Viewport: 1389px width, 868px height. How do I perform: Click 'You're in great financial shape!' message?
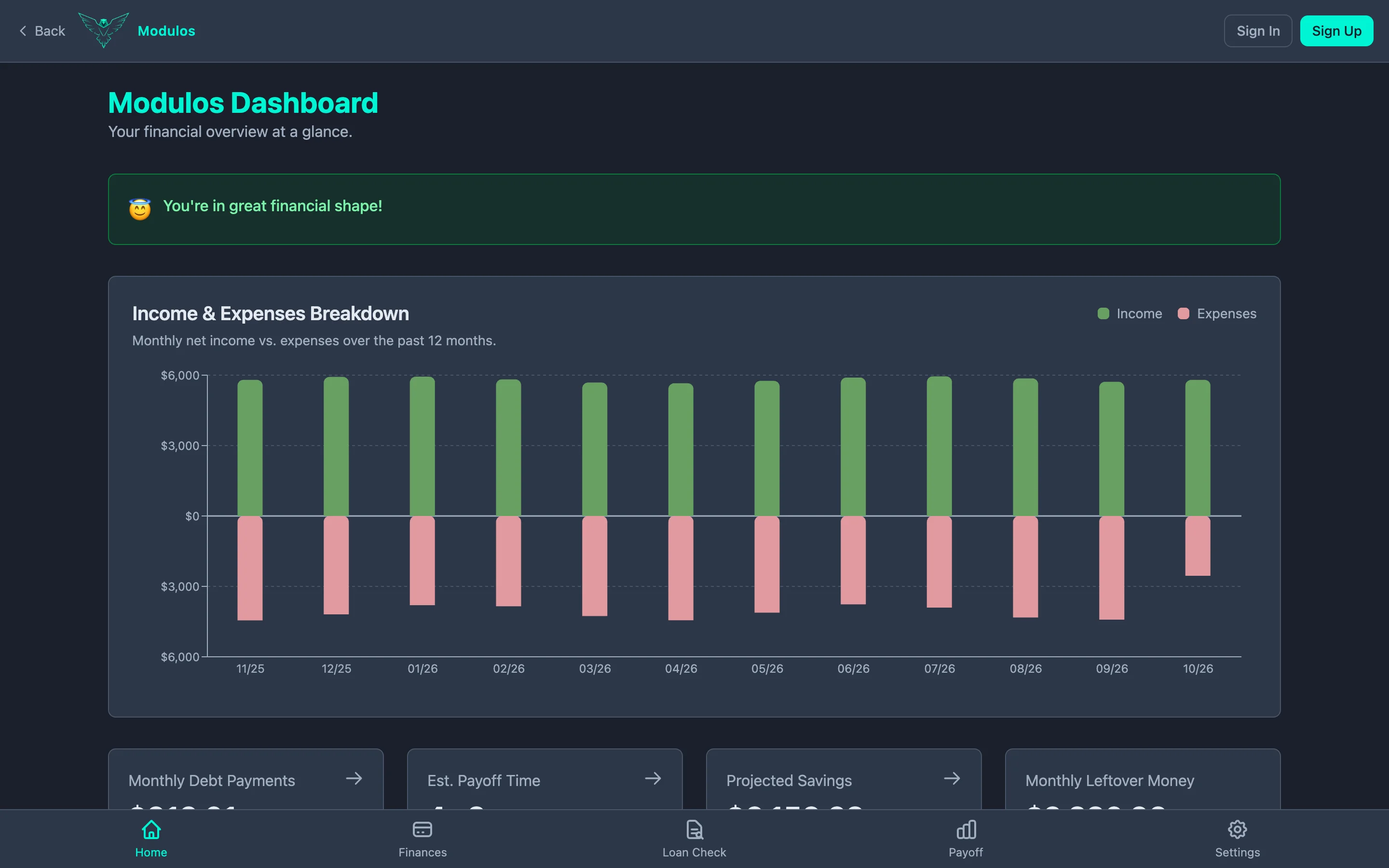272,206
